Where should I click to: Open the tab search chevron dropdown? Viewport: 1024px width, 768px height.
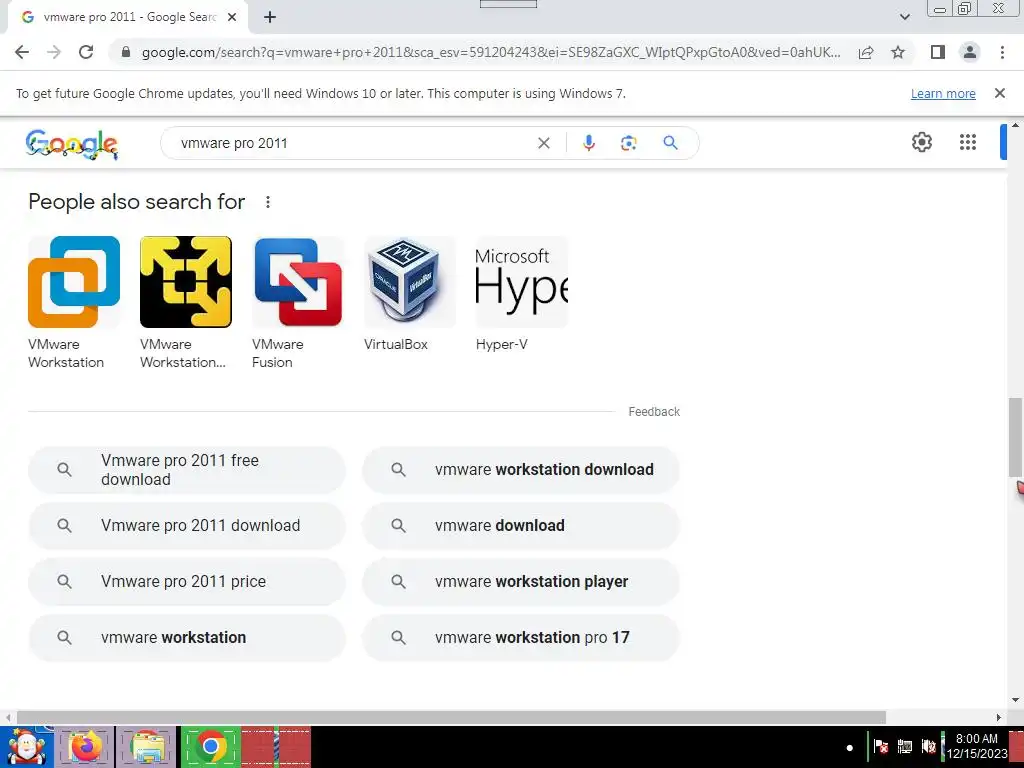904,17
